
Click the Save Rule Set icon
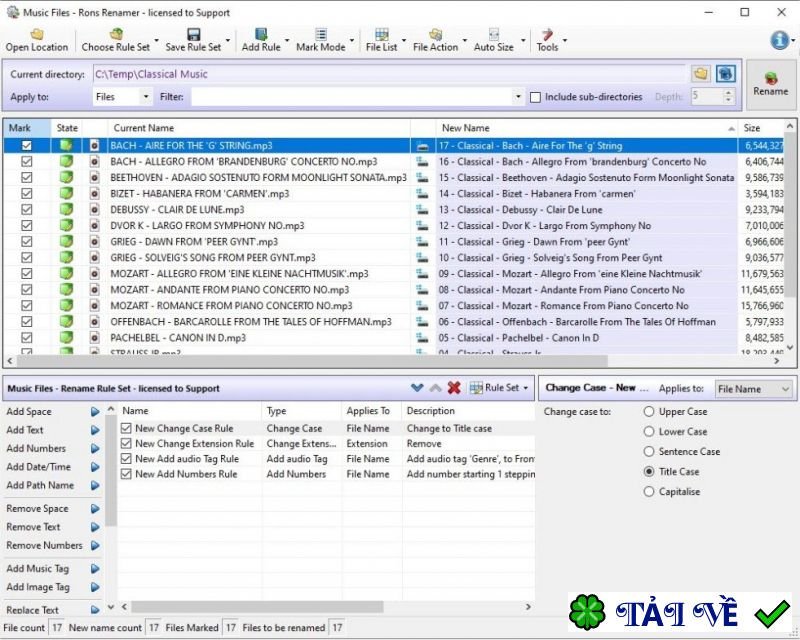pyautogui.click(x=193, y=35)
